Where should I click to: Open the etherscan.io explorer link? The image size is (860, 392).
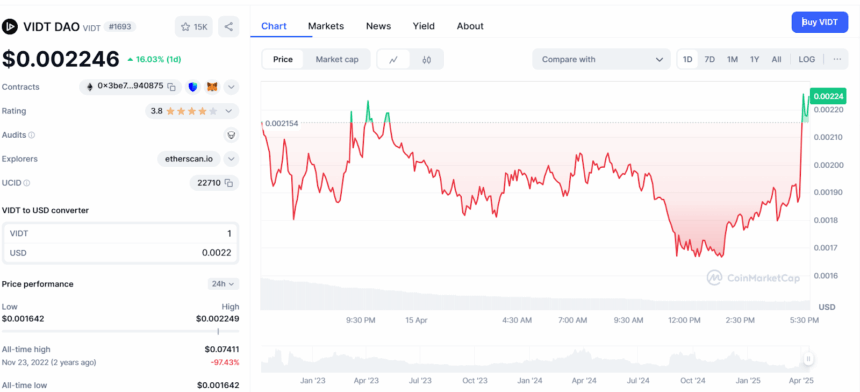189,159
